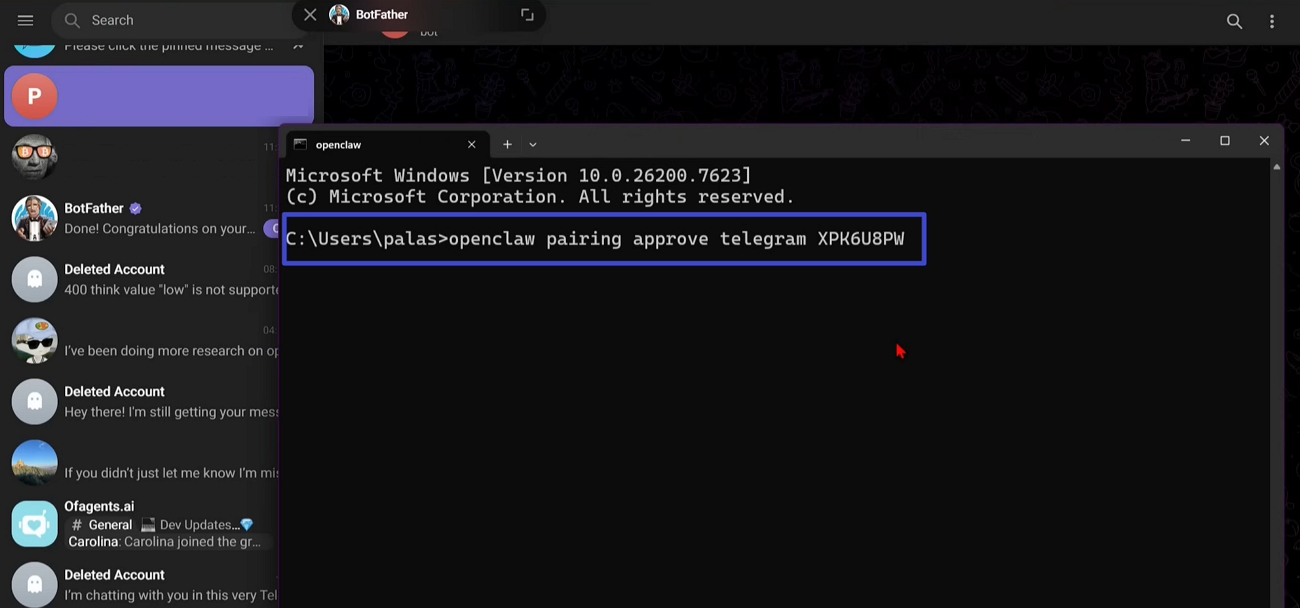Close the openclaw terminal window

pos(1264,141)
